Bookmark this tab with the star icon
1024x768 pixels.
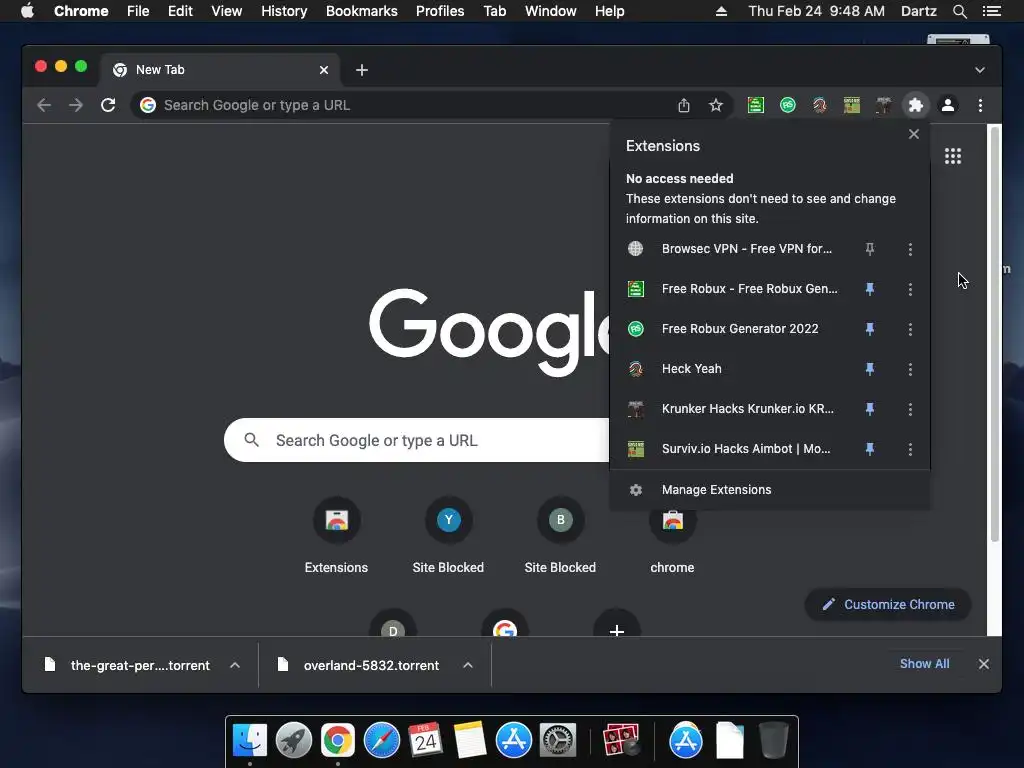tap(716, 105)
